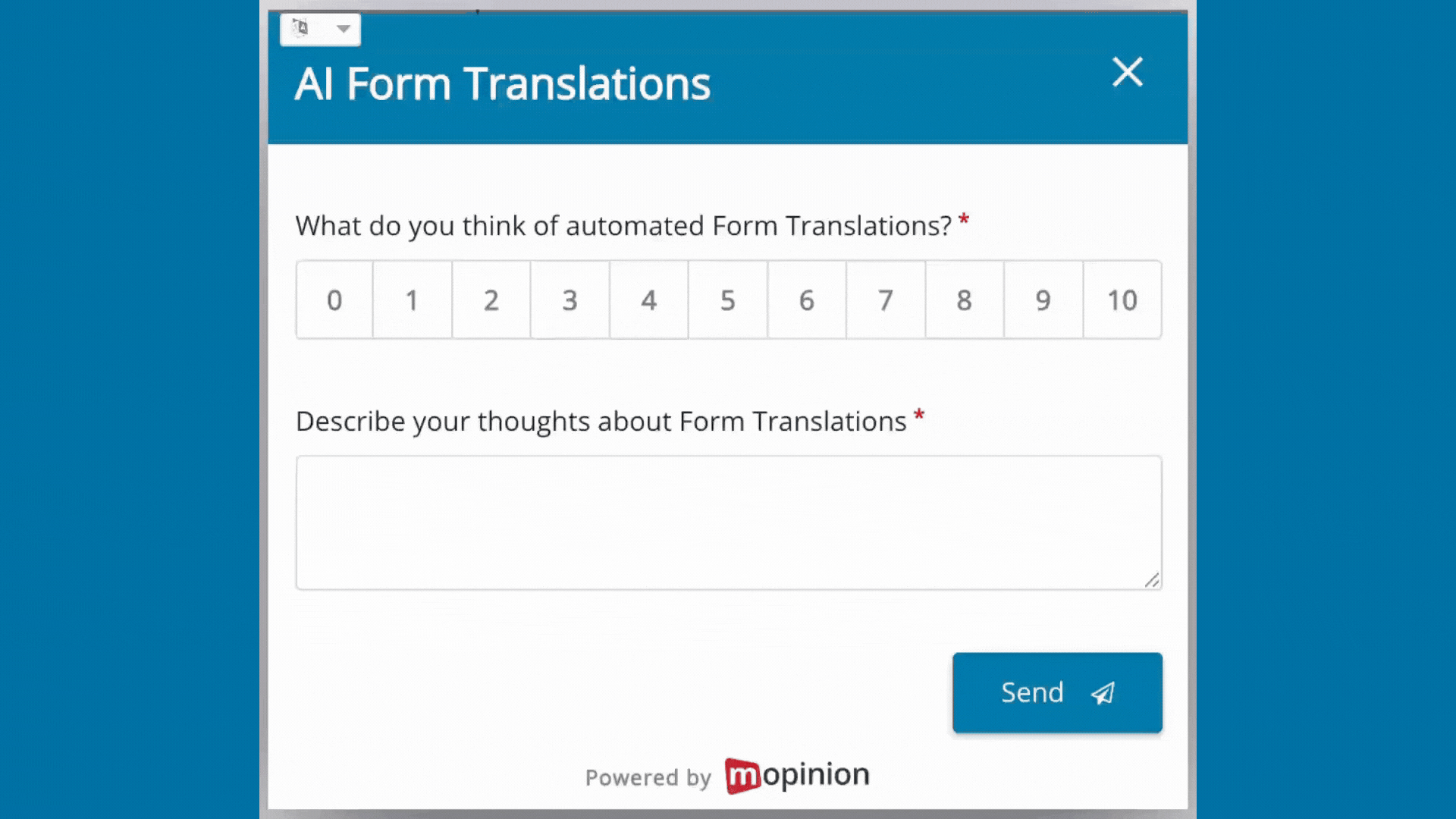Screen dimensions: 1456x819
Task: Click the "Describe your thoughts" label
Action: 601,422
